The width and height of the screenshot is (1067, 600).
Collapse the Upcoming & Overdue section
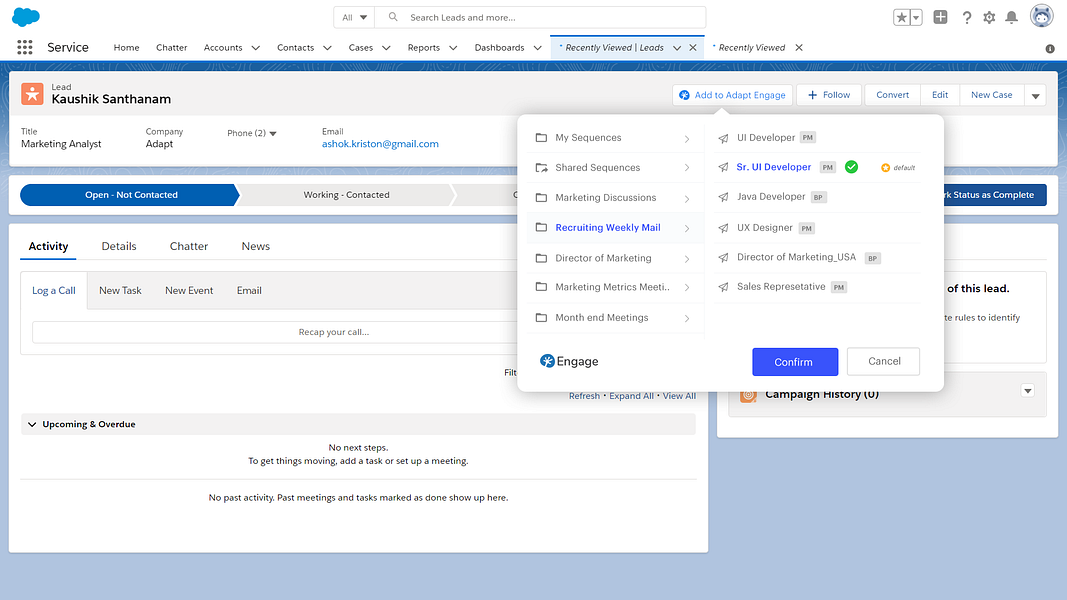[x=32, y=424]
